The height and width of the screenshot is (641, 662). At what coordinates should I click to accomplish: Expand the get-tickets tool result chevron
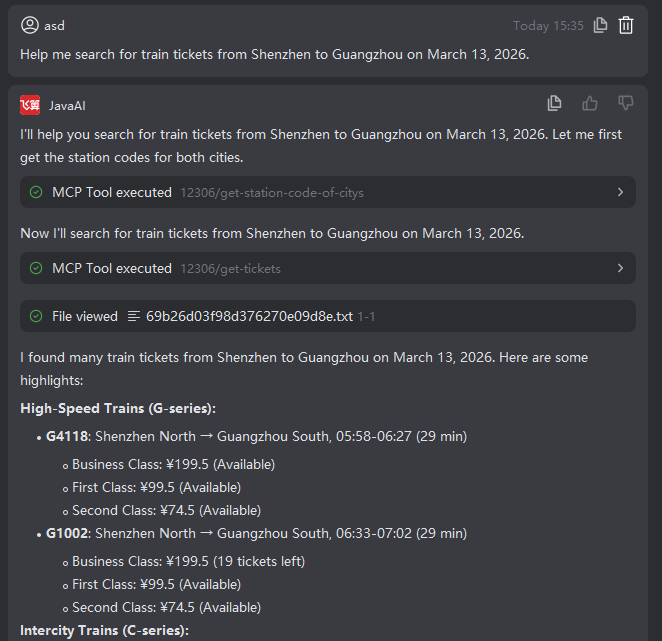[620, 268]
